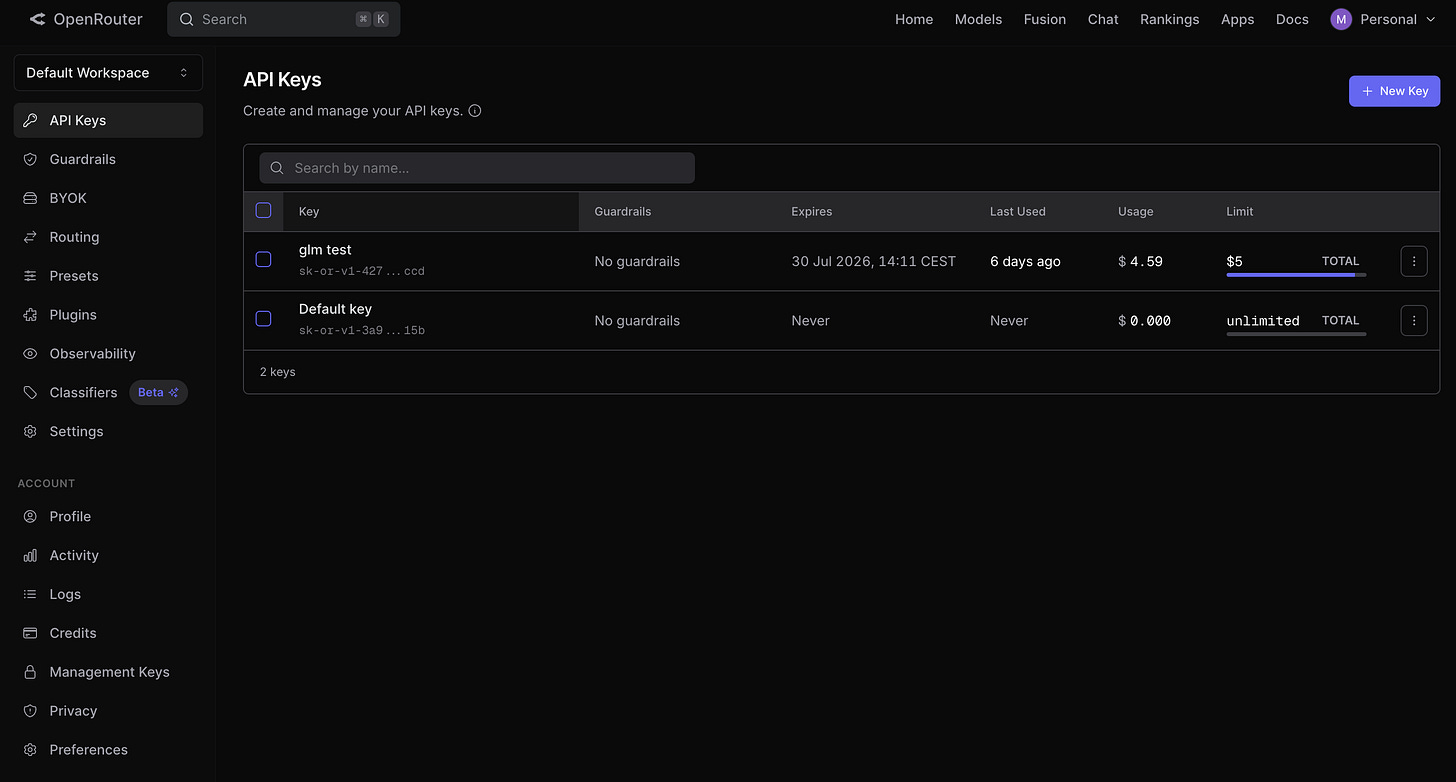Click the Observability eye icon

pos(30,354)
